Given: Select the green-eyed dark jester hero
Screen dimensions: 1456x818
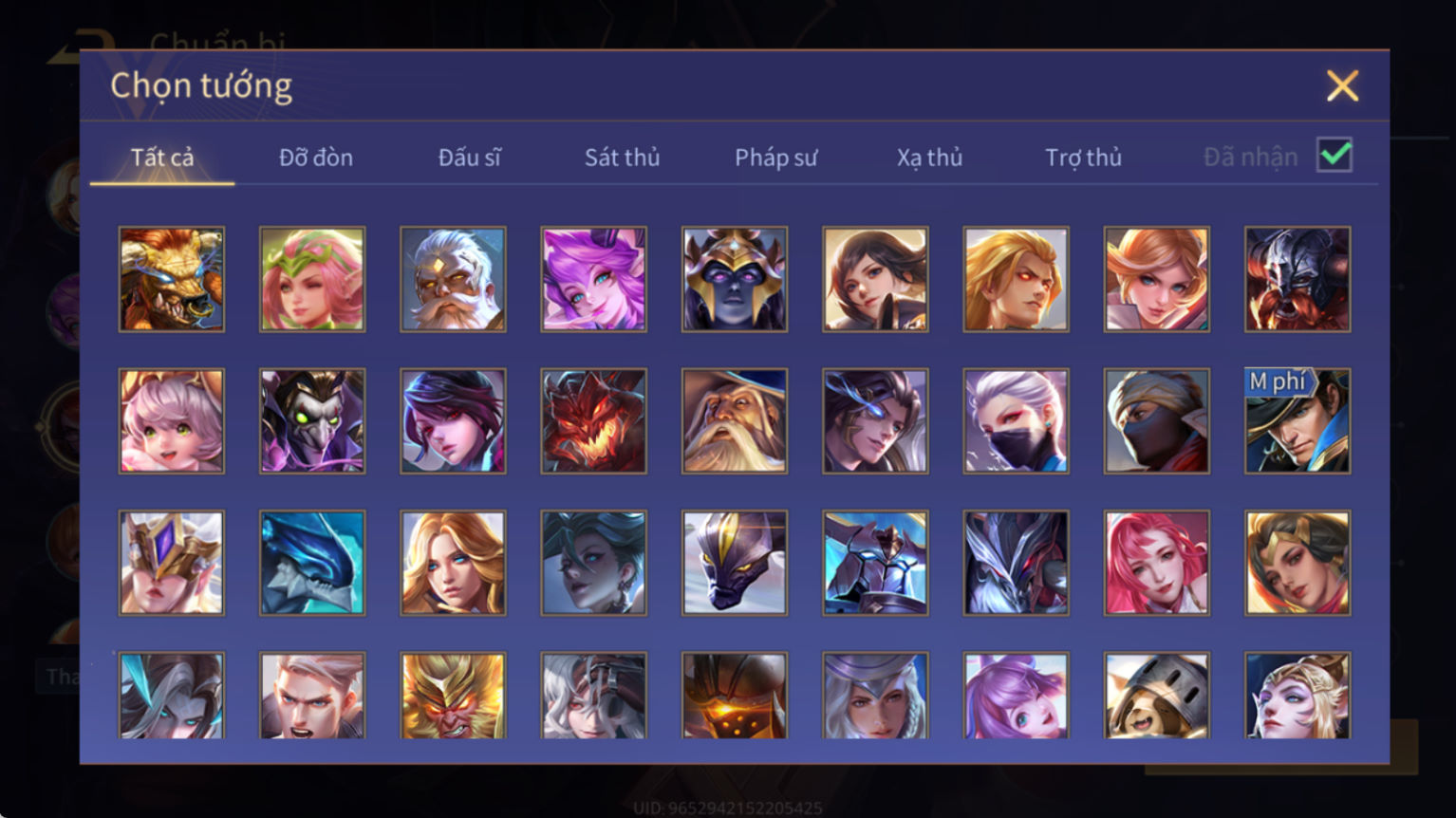Looking at the screenshot, I should point(312,421).
